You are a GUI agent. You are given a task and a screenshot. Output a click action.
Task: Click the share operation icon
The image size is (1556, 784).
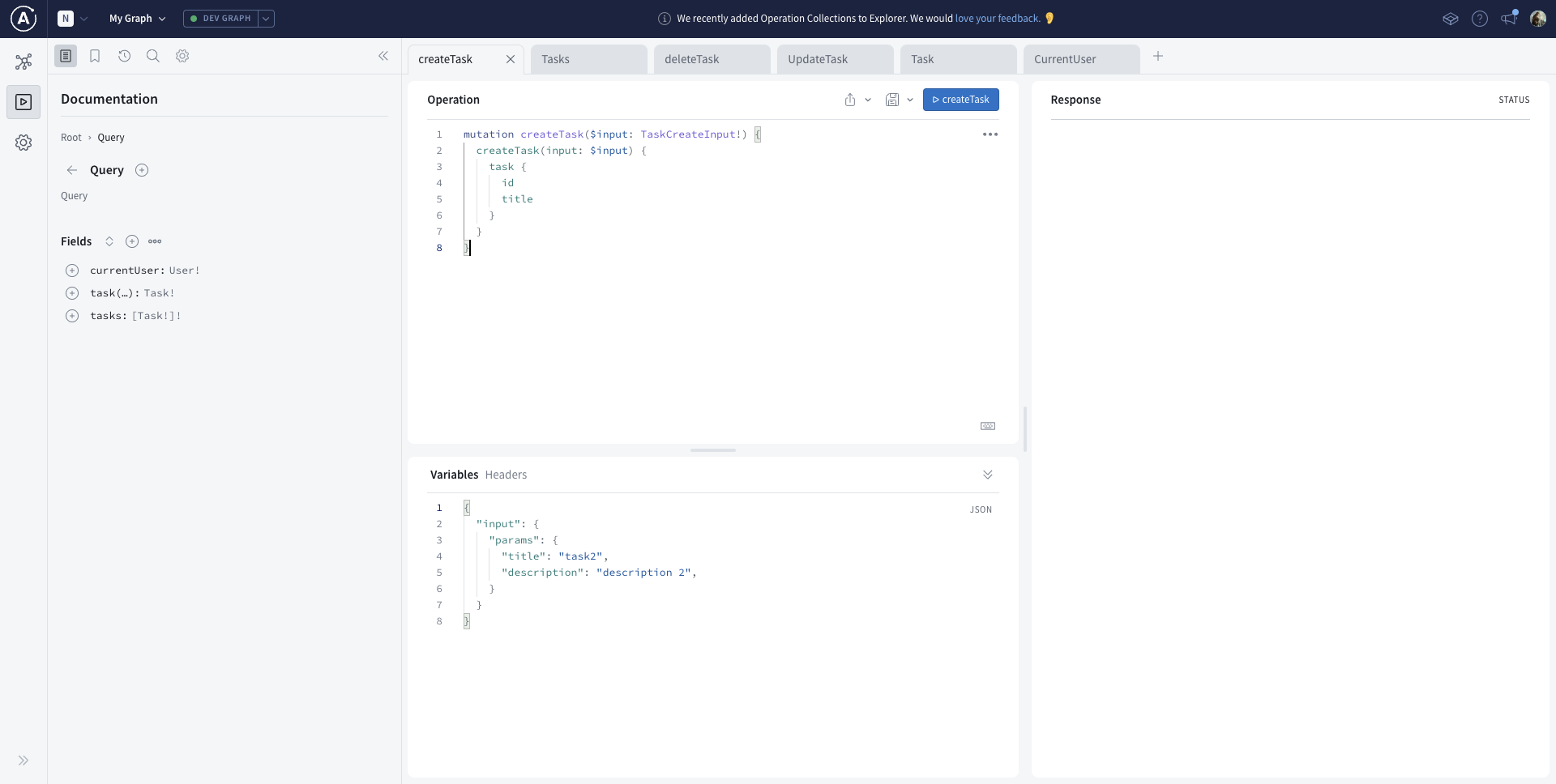point(850,100)
